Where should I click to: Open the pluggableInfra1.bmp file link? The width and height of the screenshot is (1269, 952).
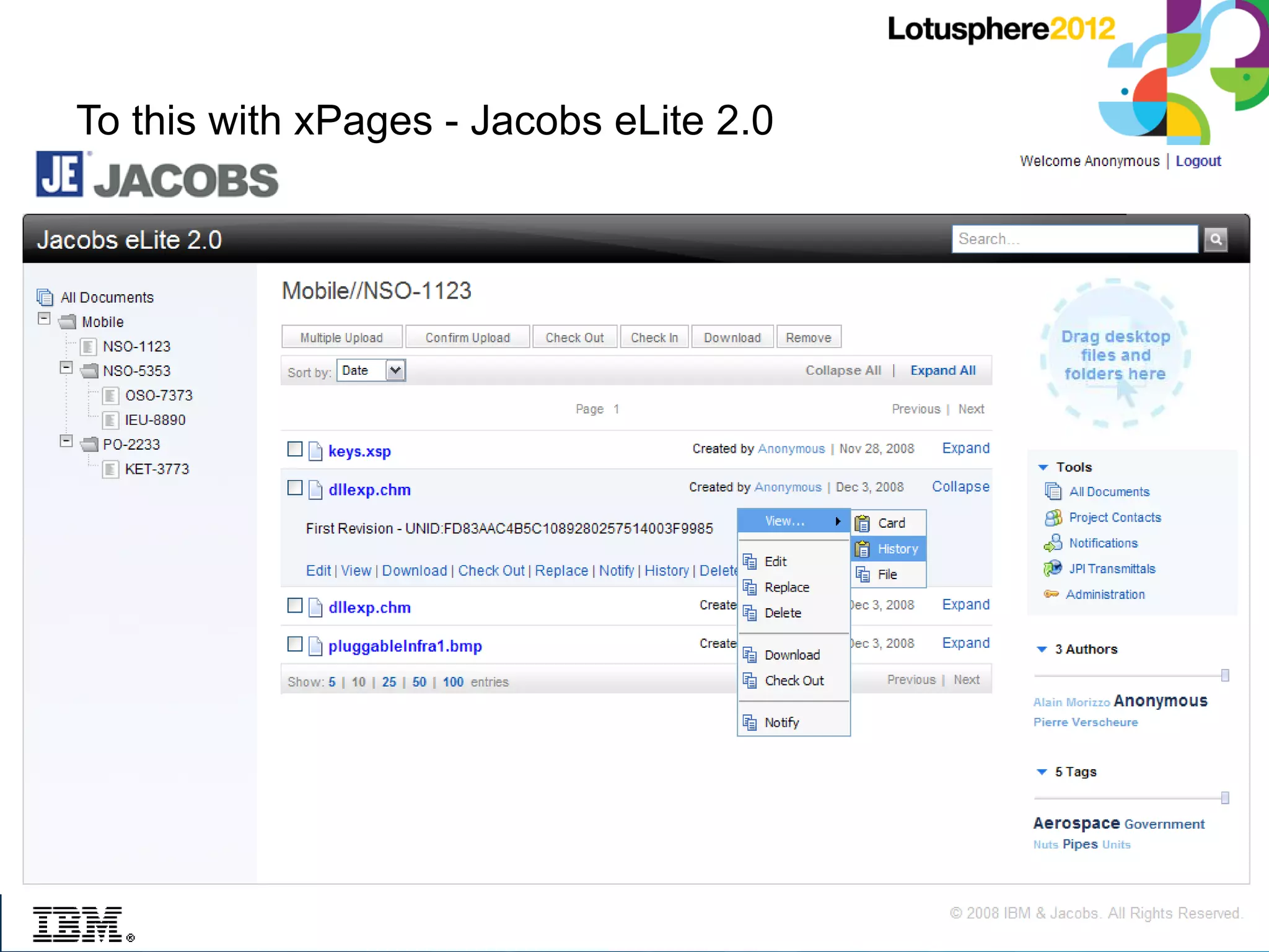point(405,646)
